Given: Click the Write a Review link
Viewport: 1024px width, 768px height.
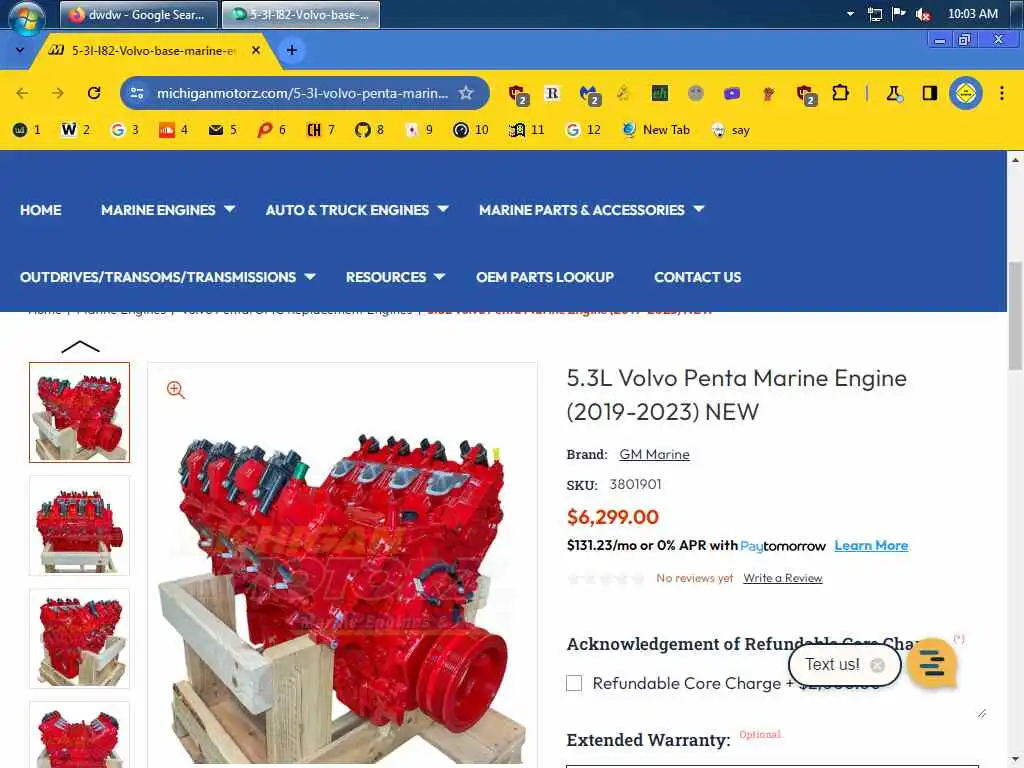Looking at the screenshot, I should 782,578.
